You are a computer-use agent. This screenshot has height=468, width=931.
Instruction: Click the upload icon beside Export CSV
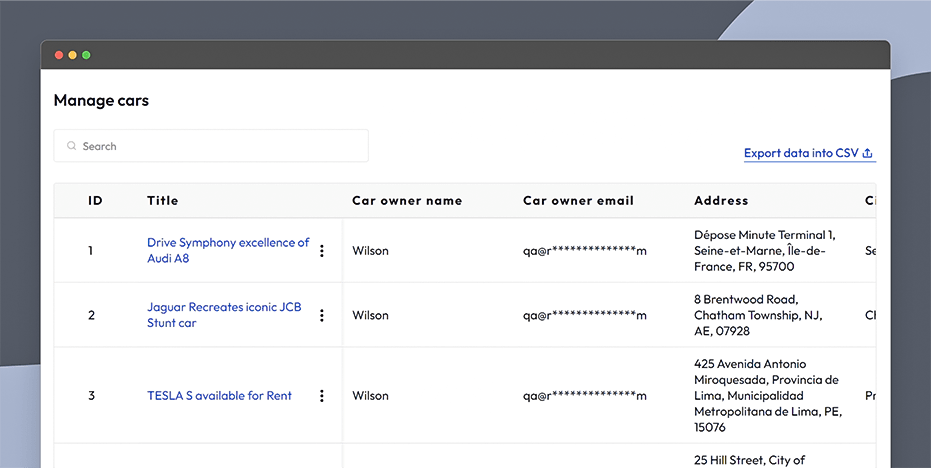[x=867, y=153]
